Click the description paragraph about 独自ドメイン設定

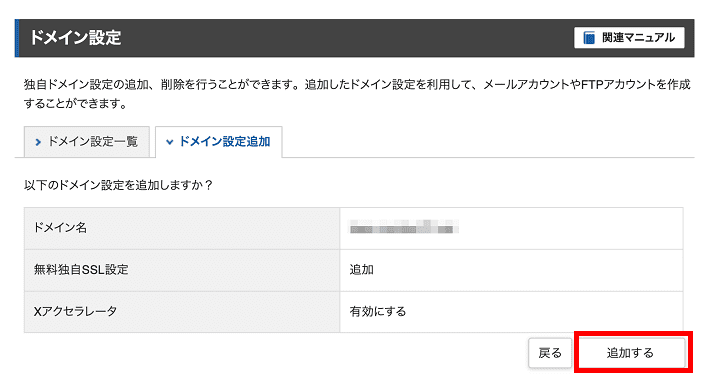[x=357, y=94]
